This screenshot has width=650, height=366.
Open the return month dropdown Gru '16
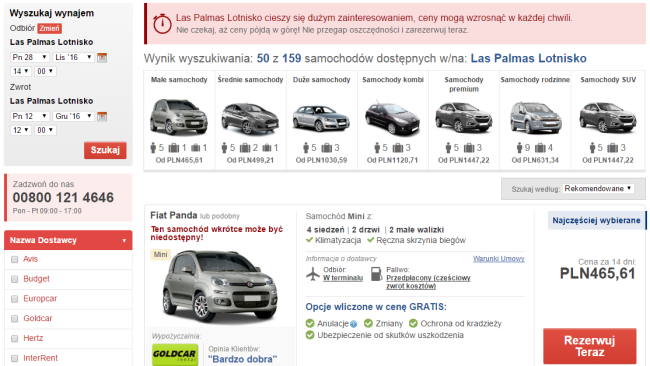73,116
